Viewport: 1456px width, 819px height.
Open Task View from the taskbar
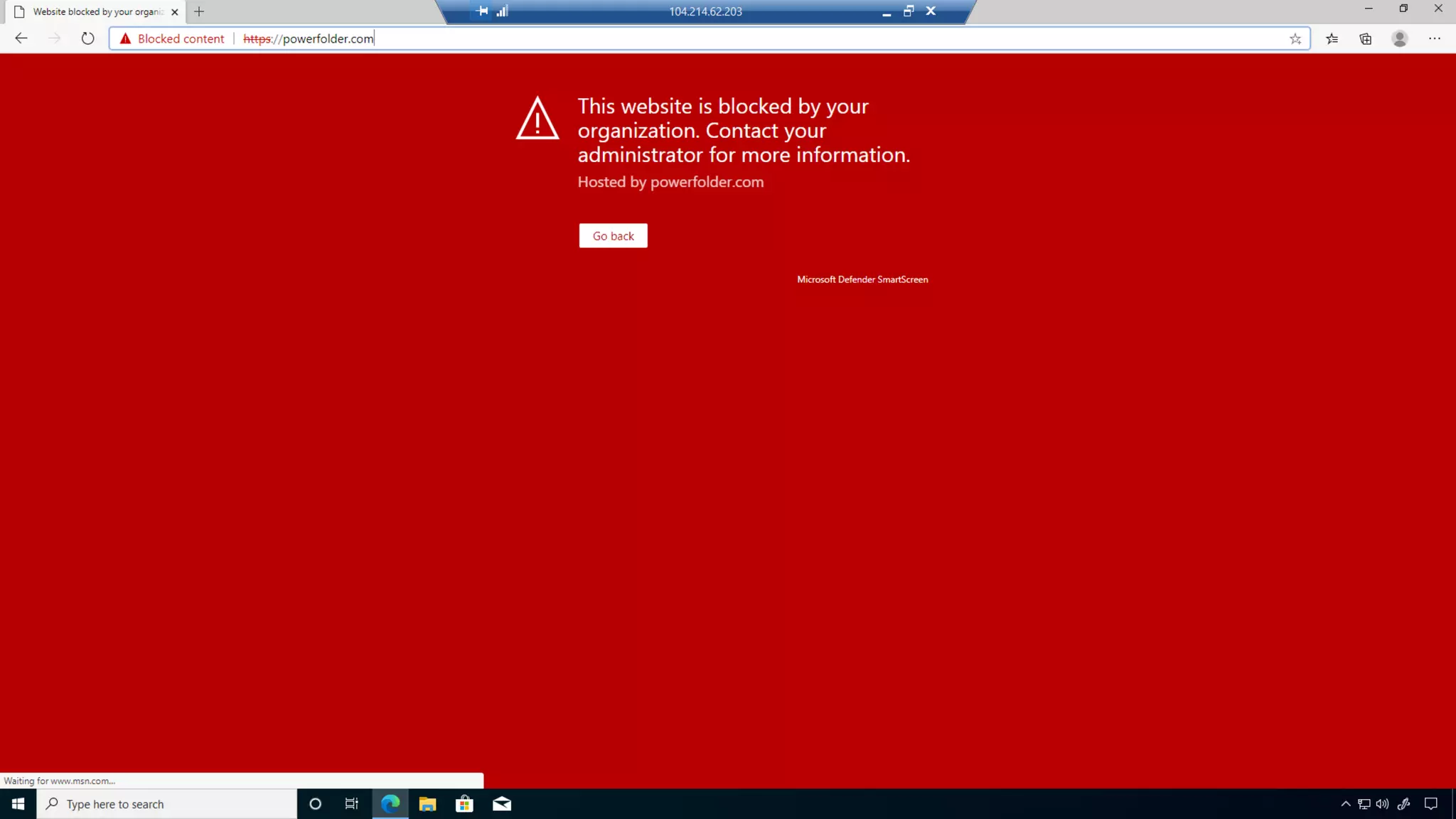pos(351,804)
